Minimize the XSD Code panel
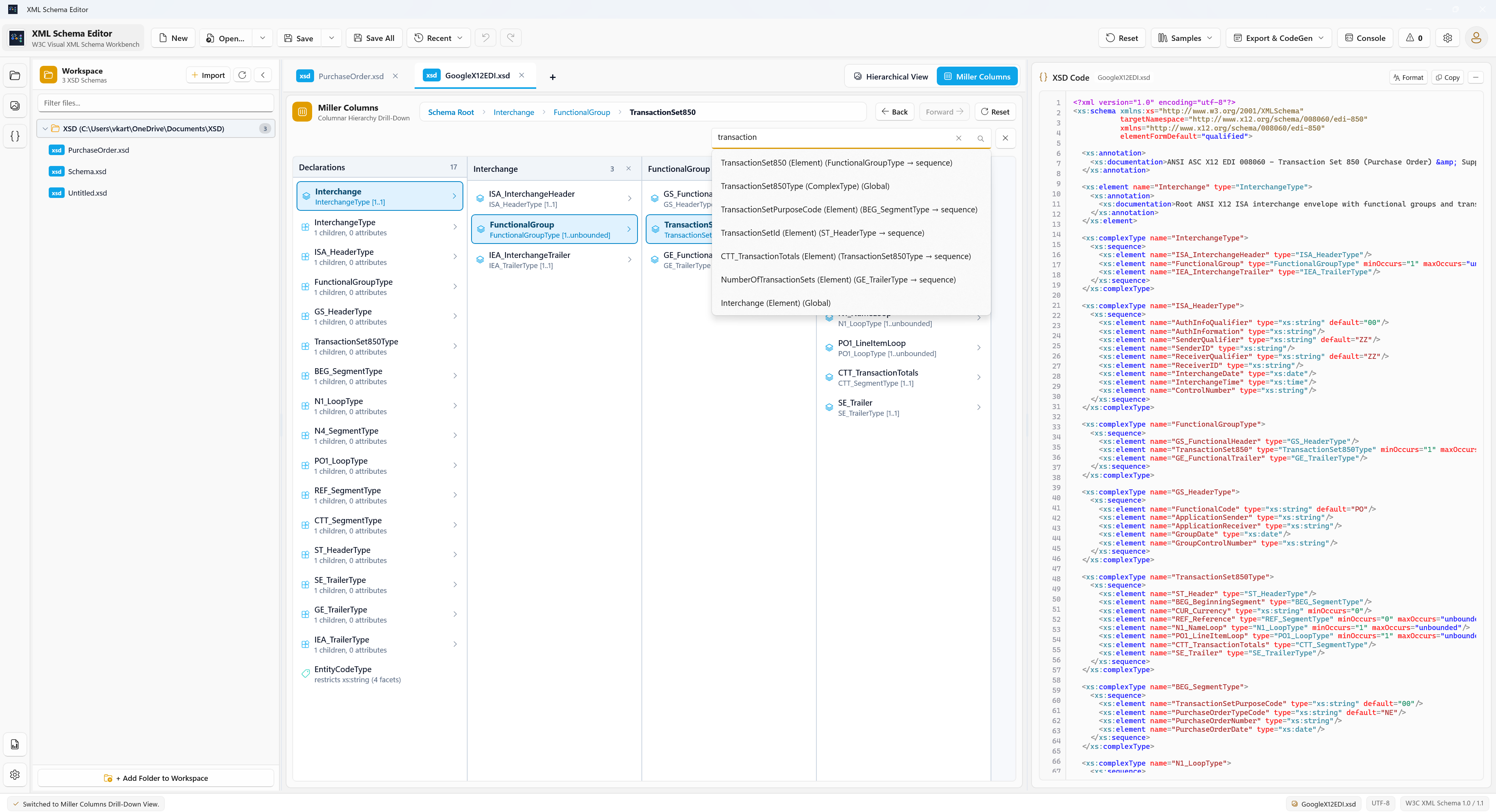This screenshot has width=1496, height=812. [x=1476, y=77]
